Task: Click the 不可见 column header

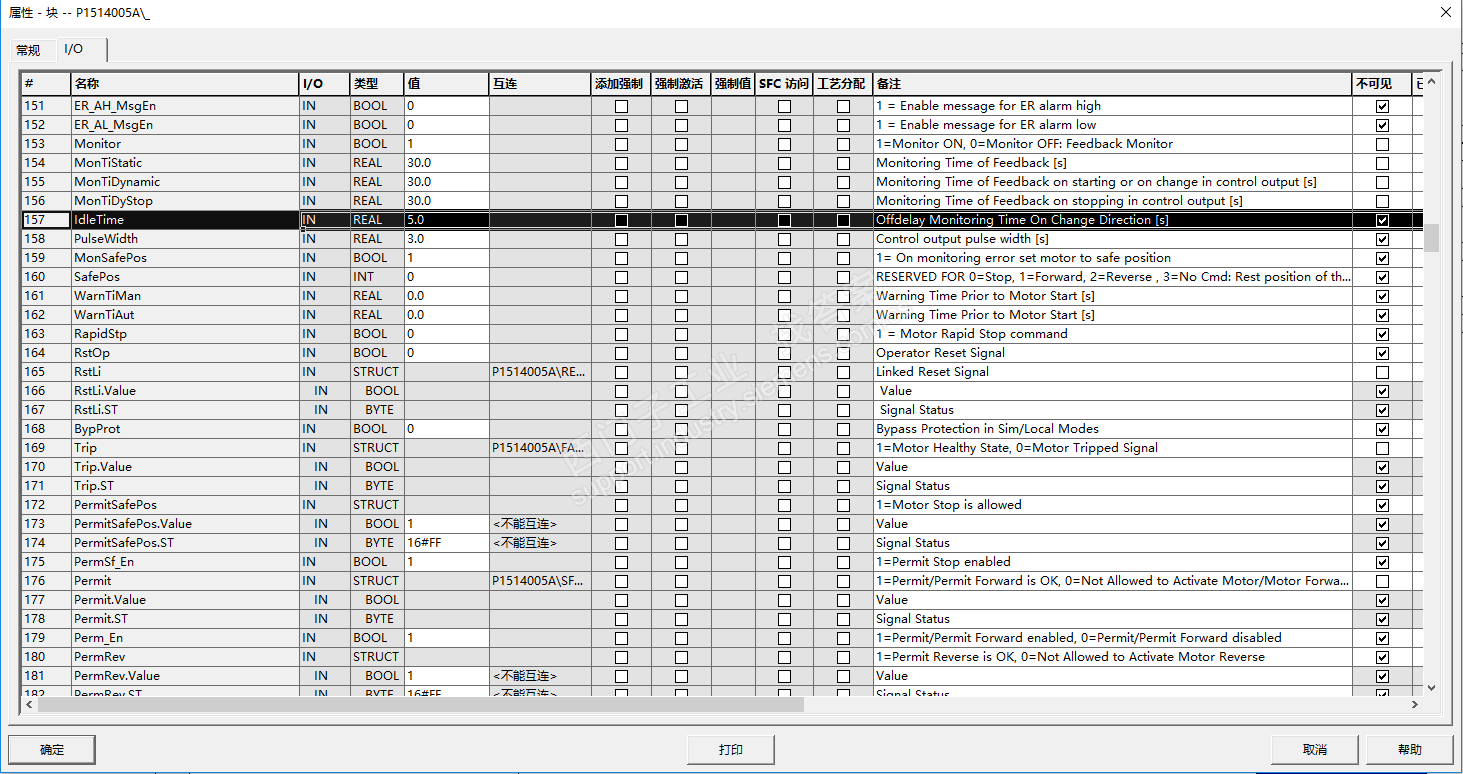Action: tap(1382, 84)
